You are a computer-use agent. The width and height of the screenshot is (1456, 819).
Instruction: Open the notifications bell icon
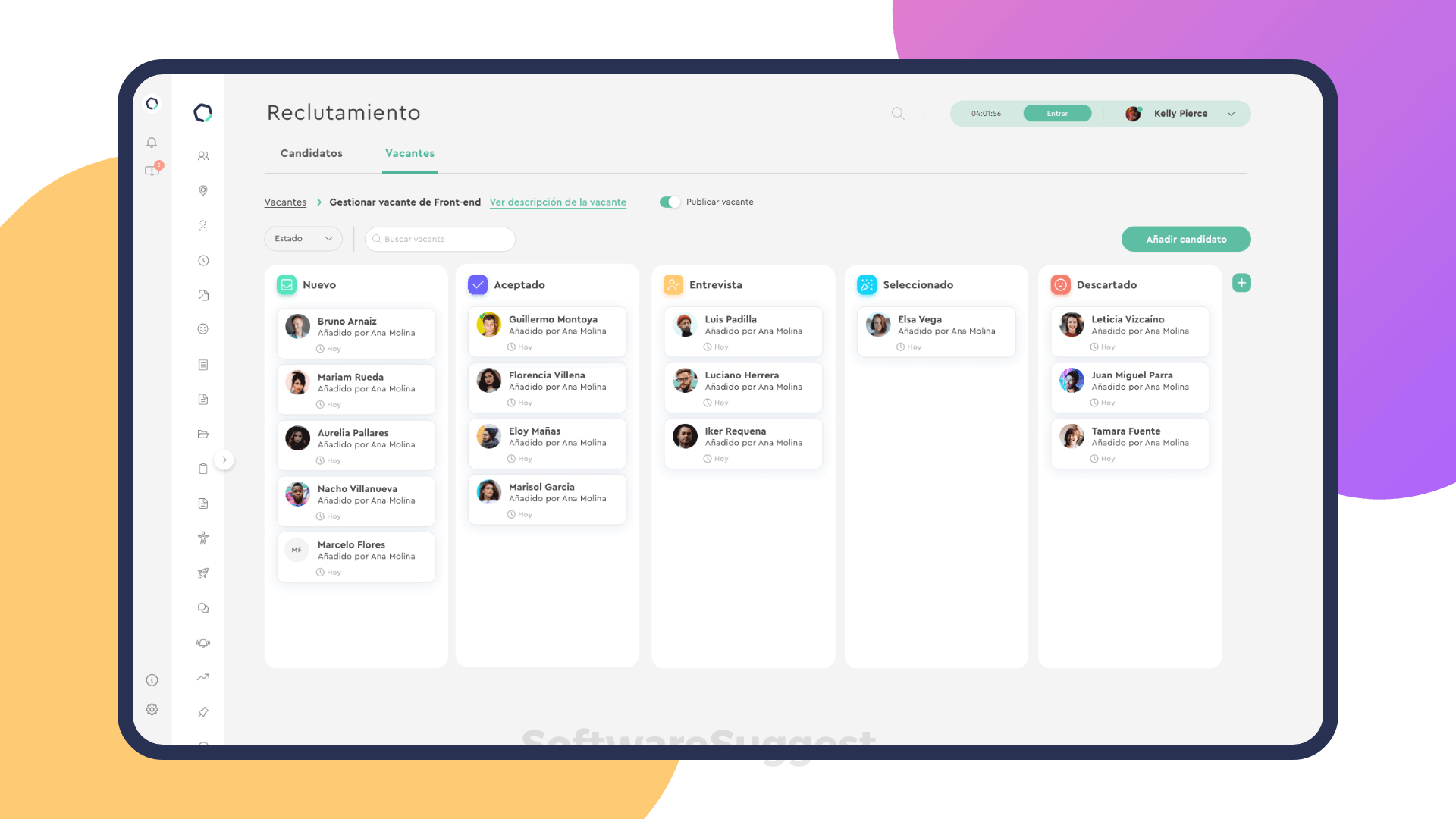[151, 142]
